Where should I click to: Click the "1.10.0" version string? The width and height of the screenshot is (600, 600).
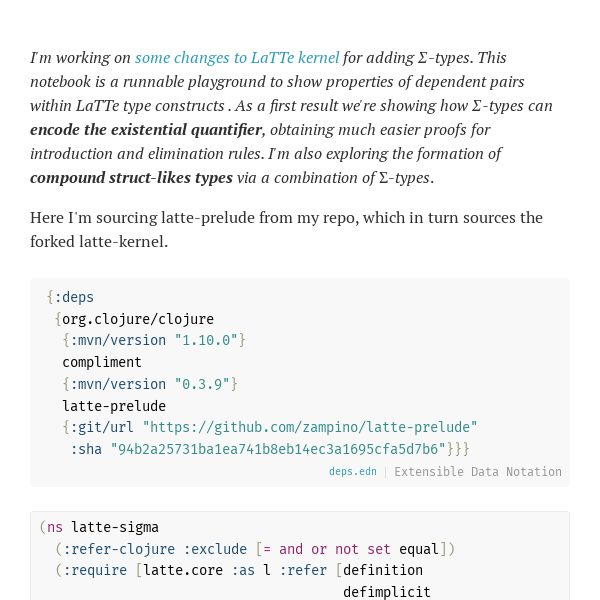point(206,340)
